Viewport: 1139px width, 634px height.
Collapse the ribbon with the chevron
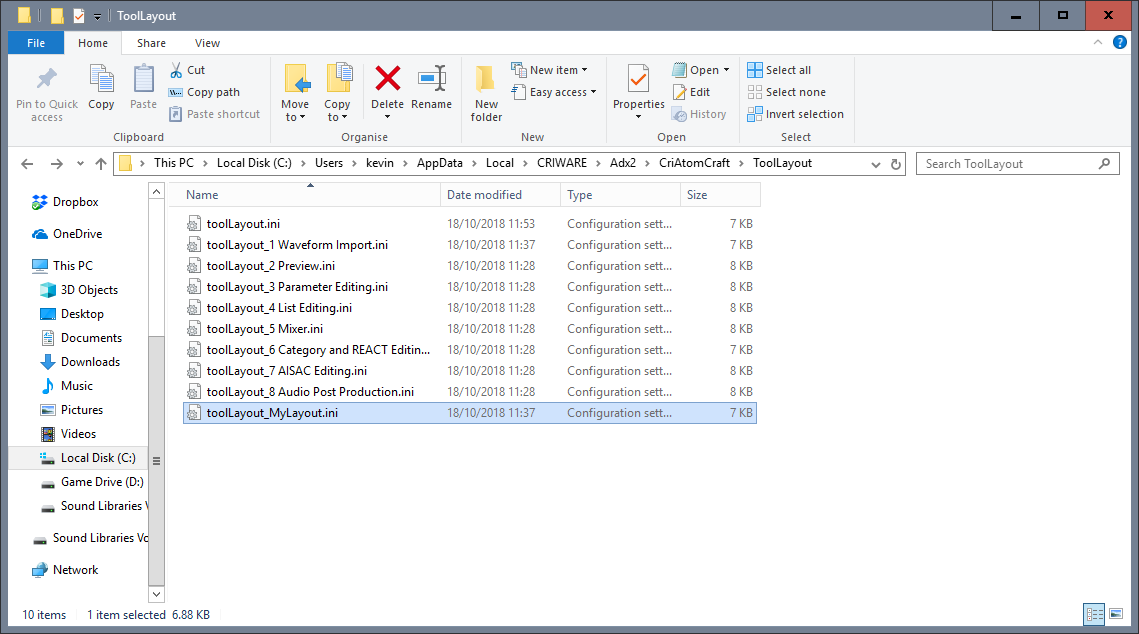point(1098,42)
